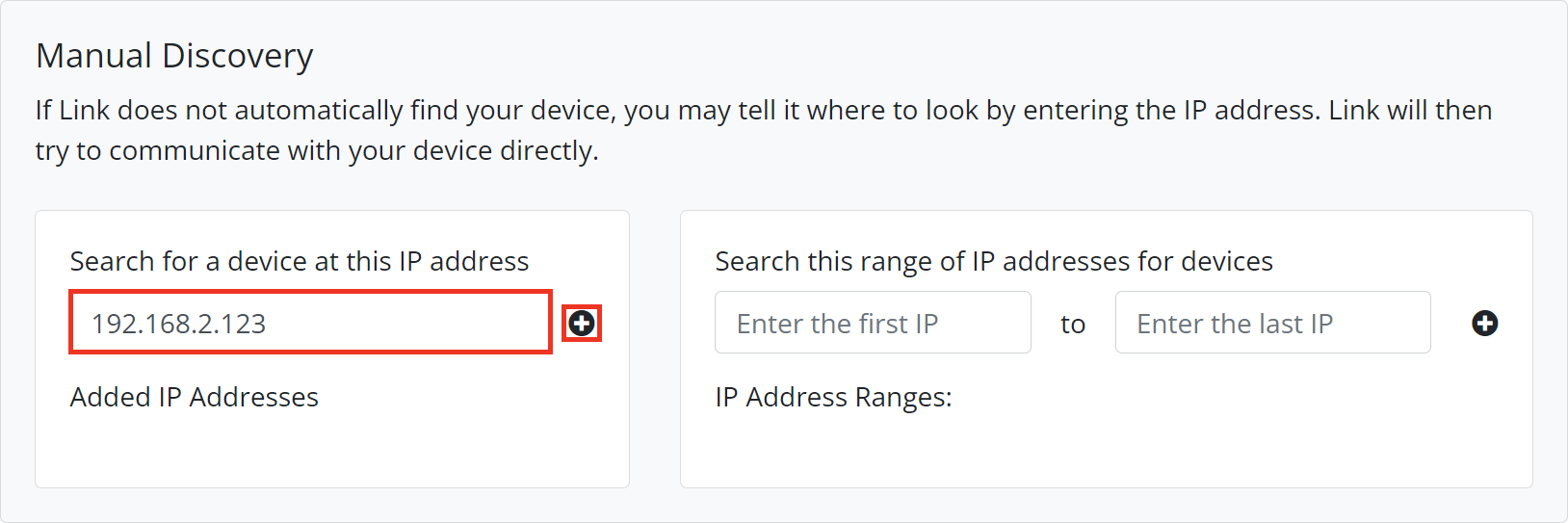Click the "Manual Discovery" heading
Image resolution: width=1568 pixels, height=523 pixels.
pyautogui.click(x=174, y=56)
